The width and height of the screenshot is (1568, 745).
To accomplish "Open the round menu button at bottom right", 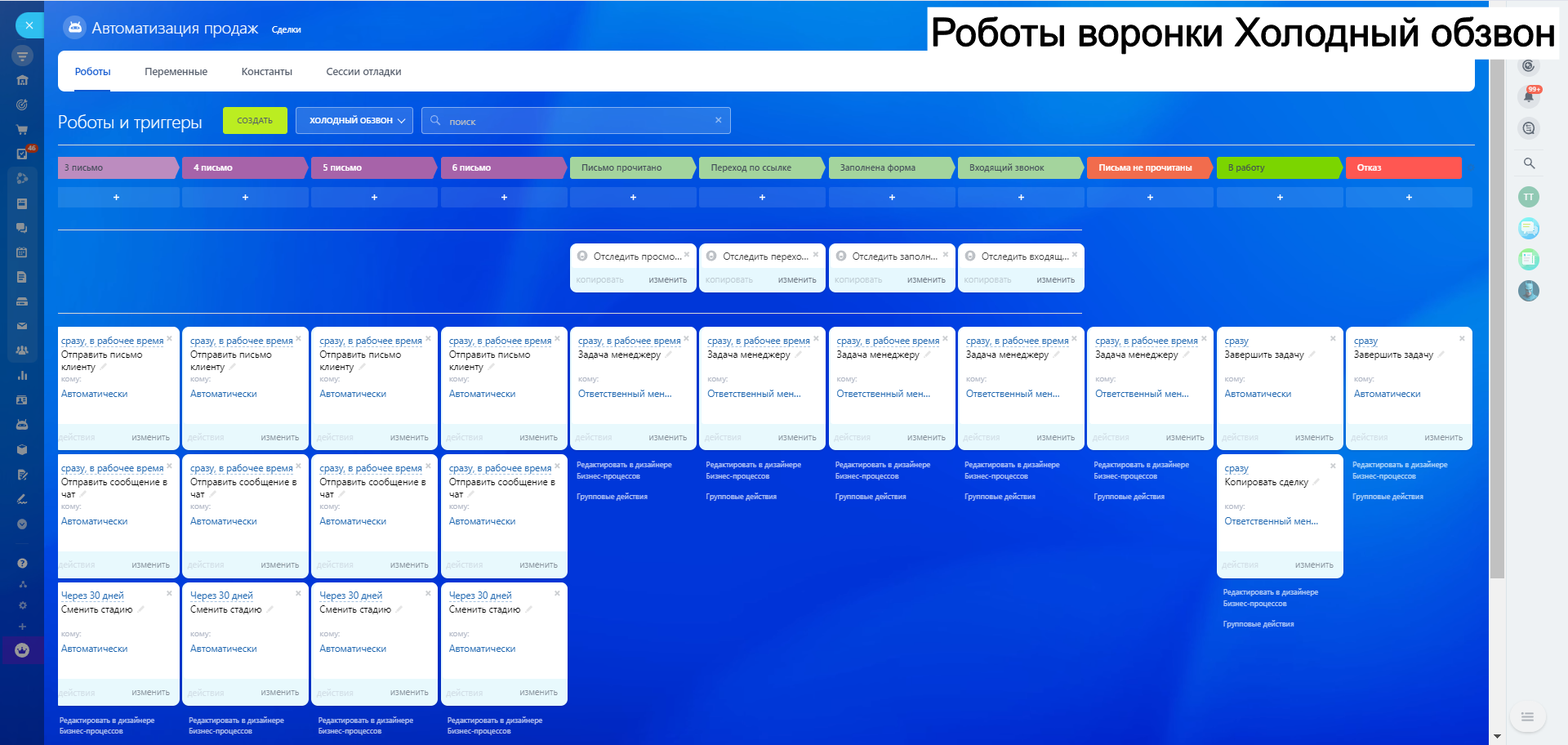I will [1527, 717].
